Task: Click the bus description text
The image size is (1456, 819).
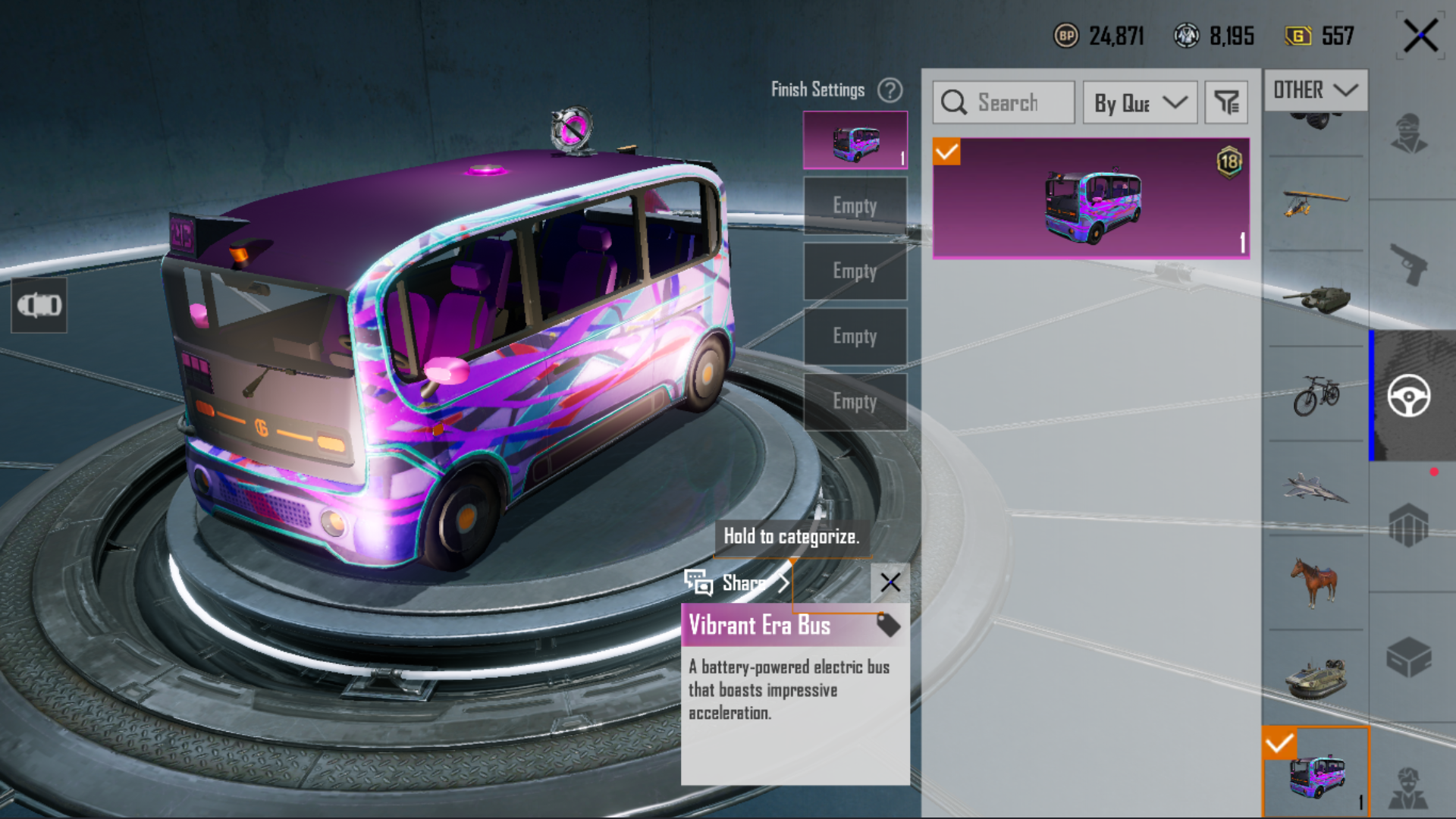Action: click(x=789, y=690)
